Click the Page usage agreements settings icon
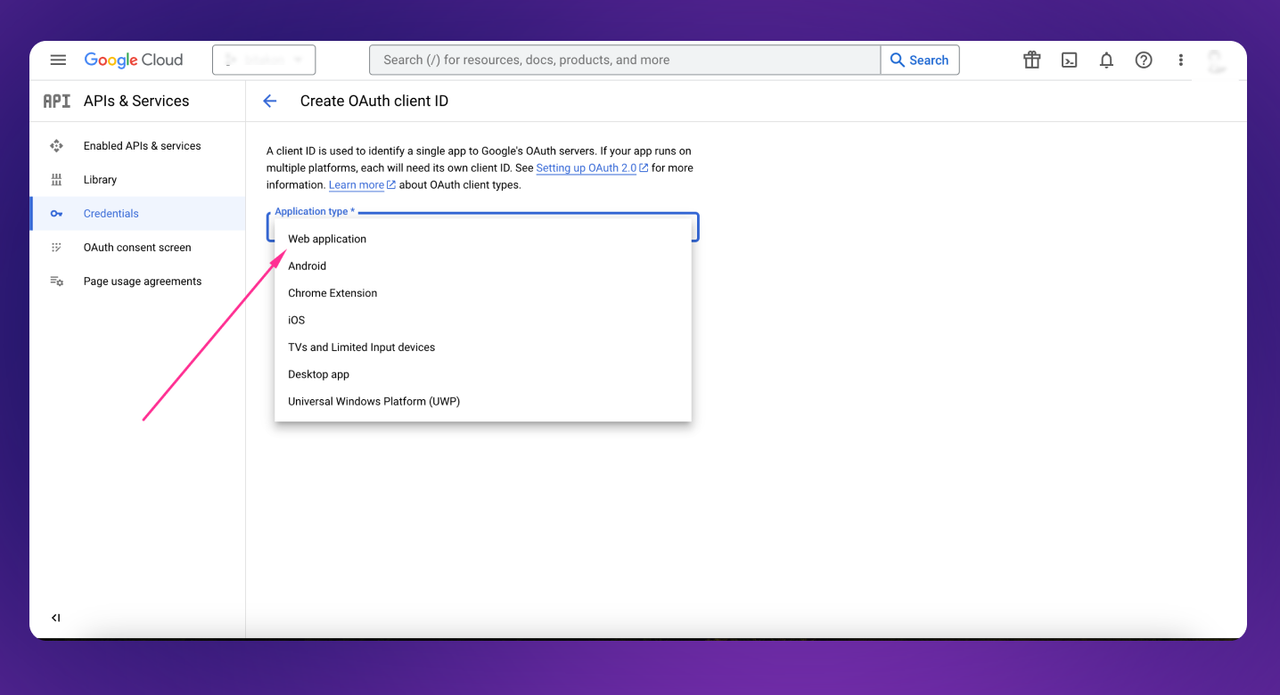The height and width of the screenshot is (695, 1280). [x=57, y=282]
